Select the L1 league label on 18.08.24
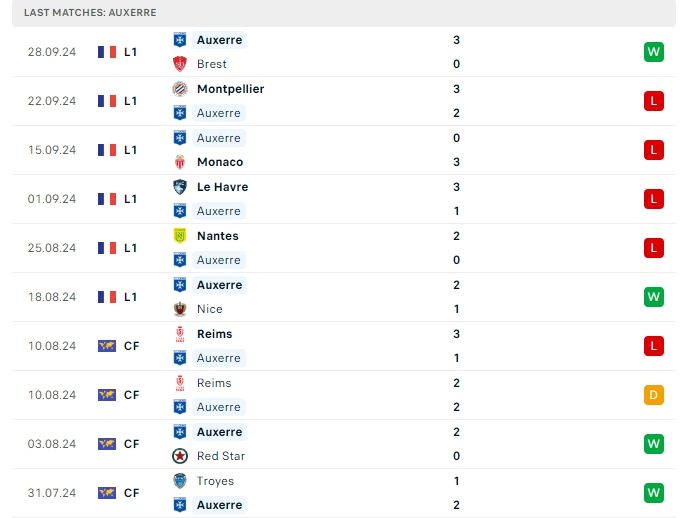This screenshot has width=688, height=518. (131, 297)
